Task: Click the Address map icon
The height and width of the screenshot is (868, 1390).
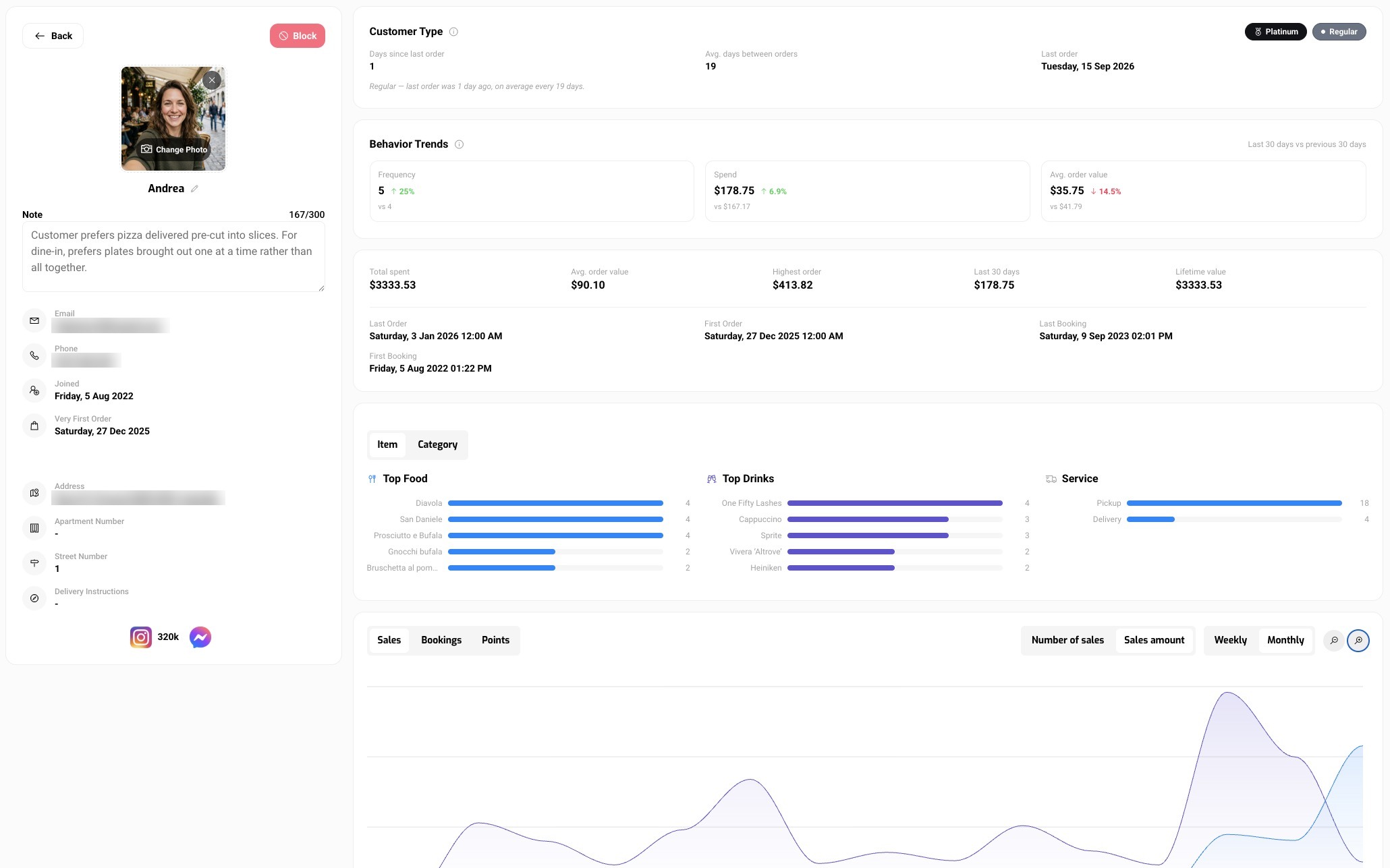Action: 34,493
